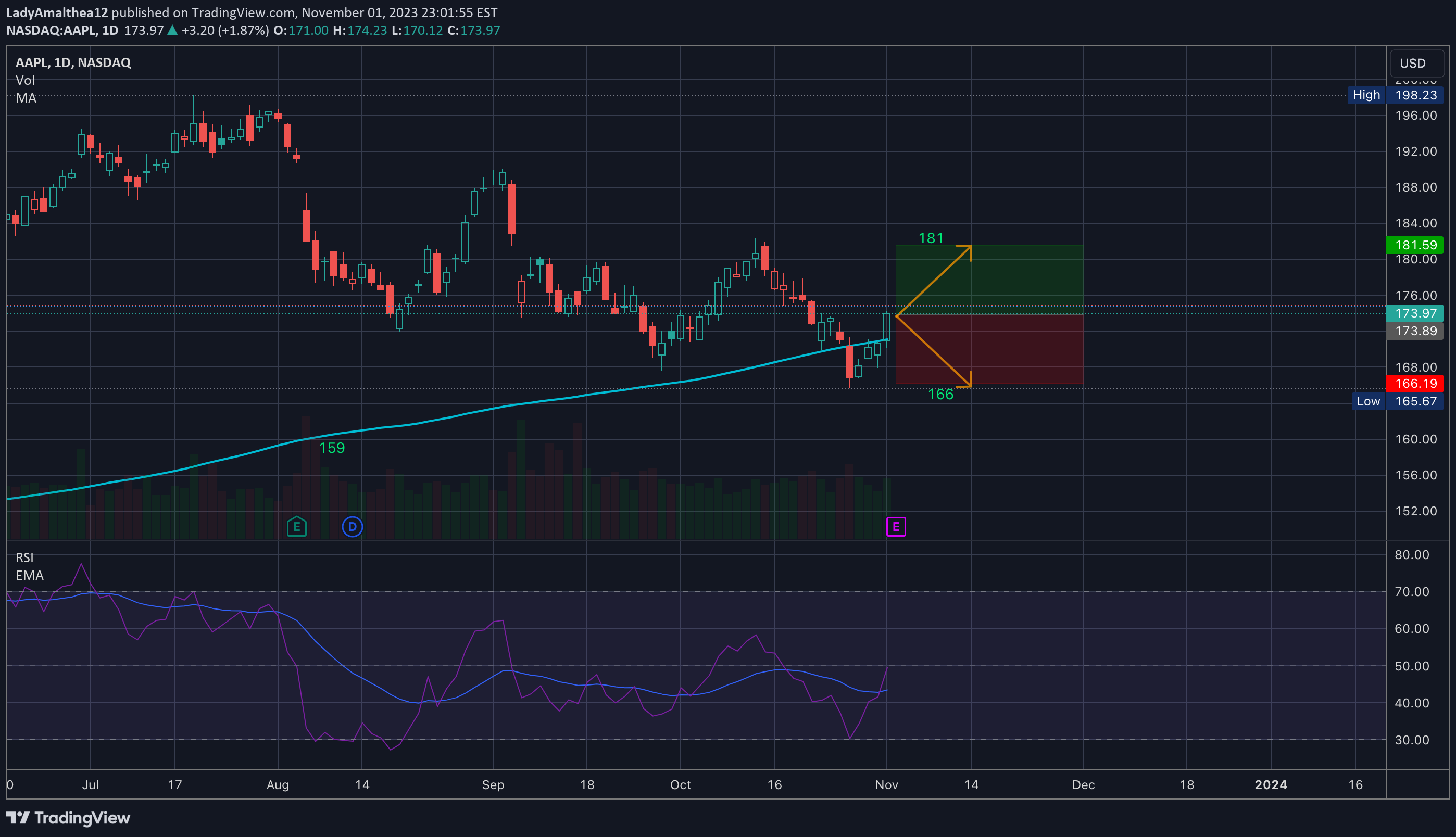Click the green 181 target label
1456x837 pixels.
931,238
